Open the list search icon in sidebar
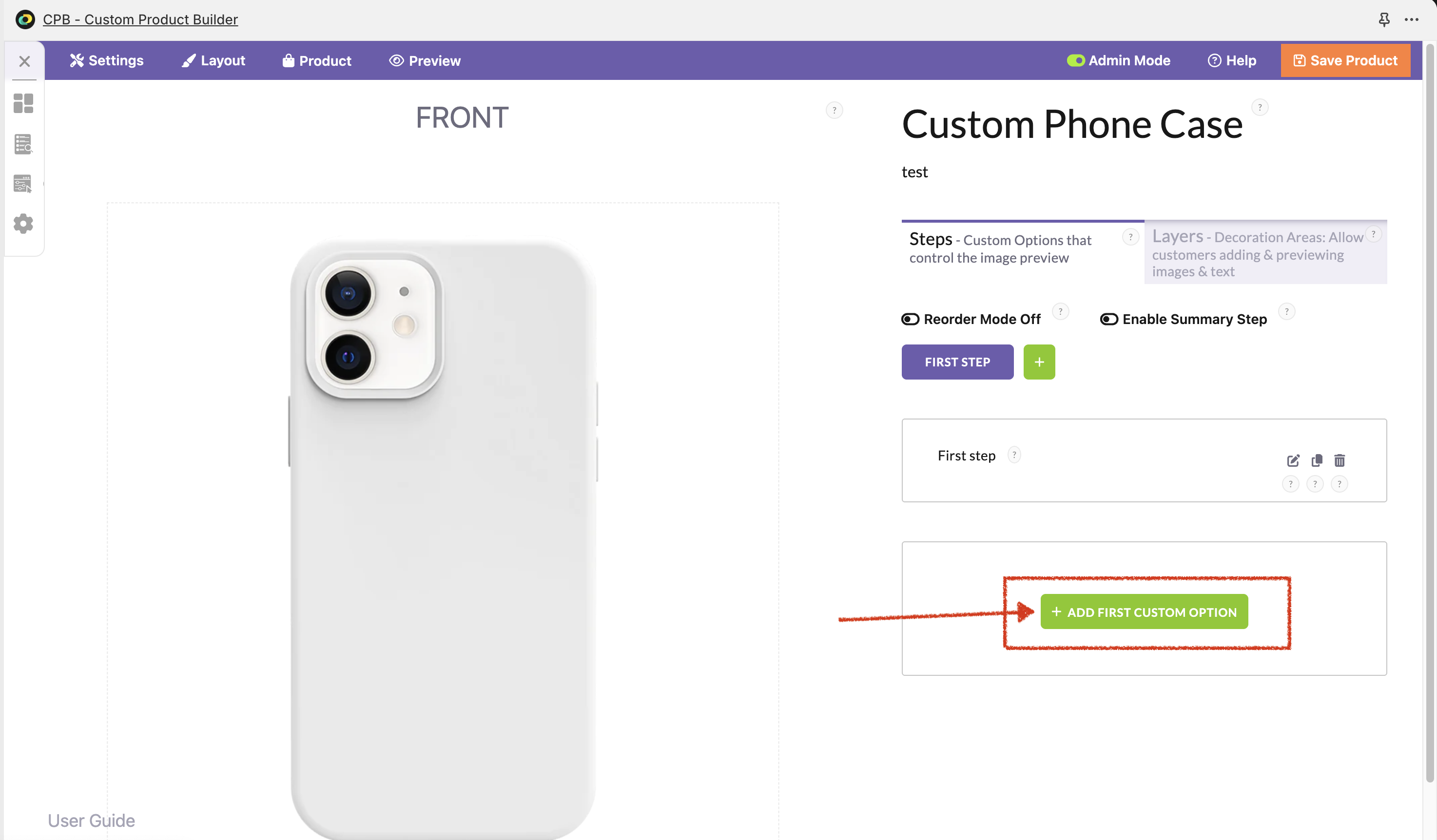Screen dimensions: 1437x840 23,144
